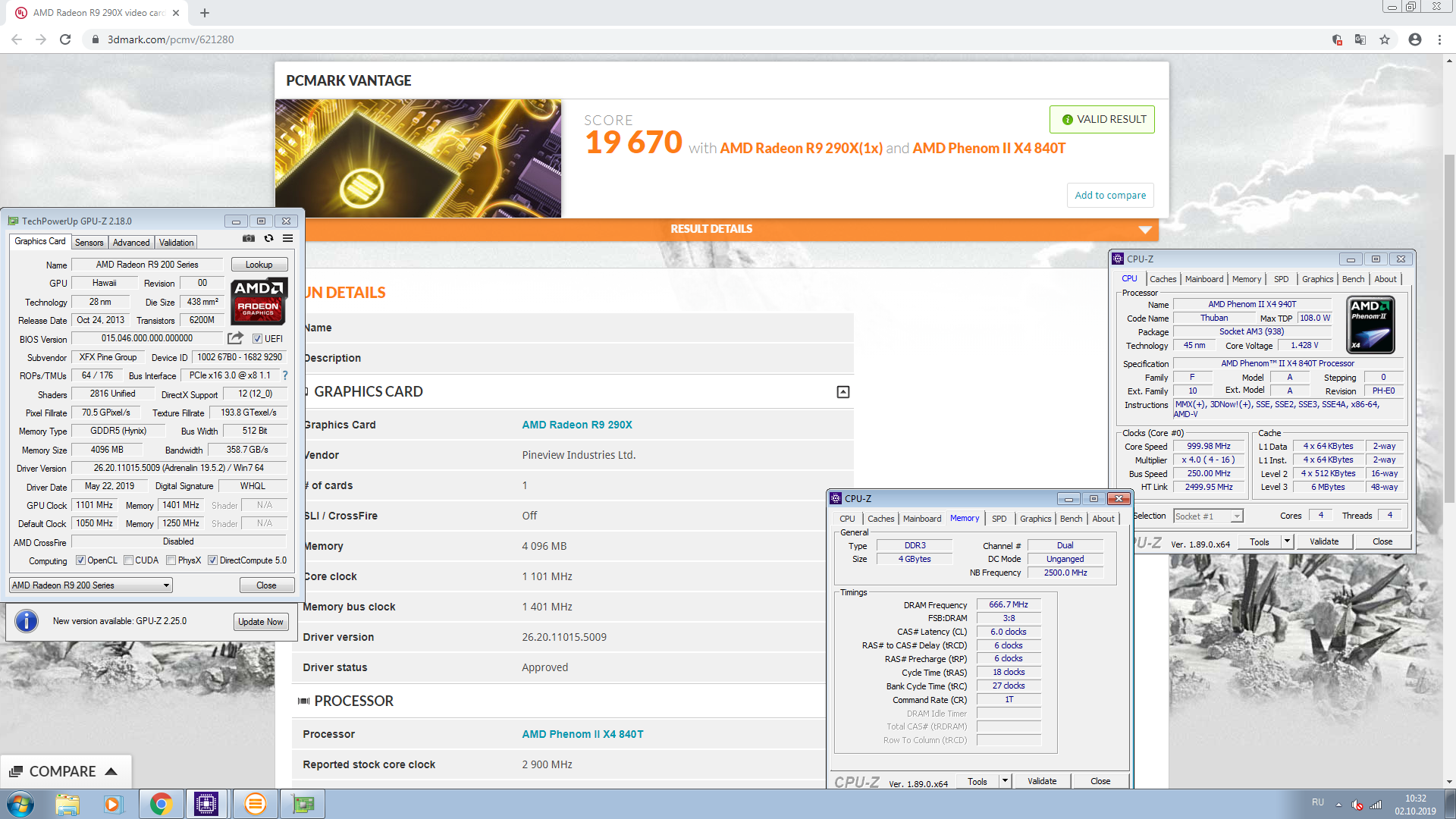The image size is (1456, 819).
Task: Open Tools dropdown arrow in back CPU-Z
Action: tap(1287, 541)
